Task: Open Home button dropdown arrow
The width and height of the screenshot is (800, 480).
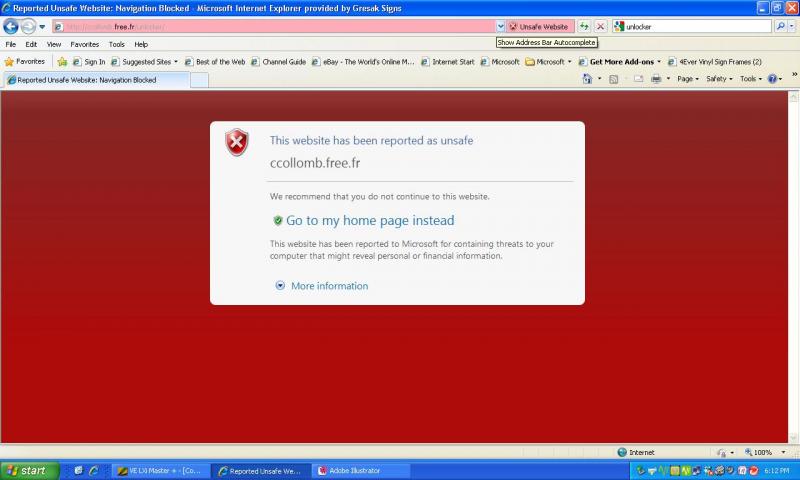Action: point(599,79)
